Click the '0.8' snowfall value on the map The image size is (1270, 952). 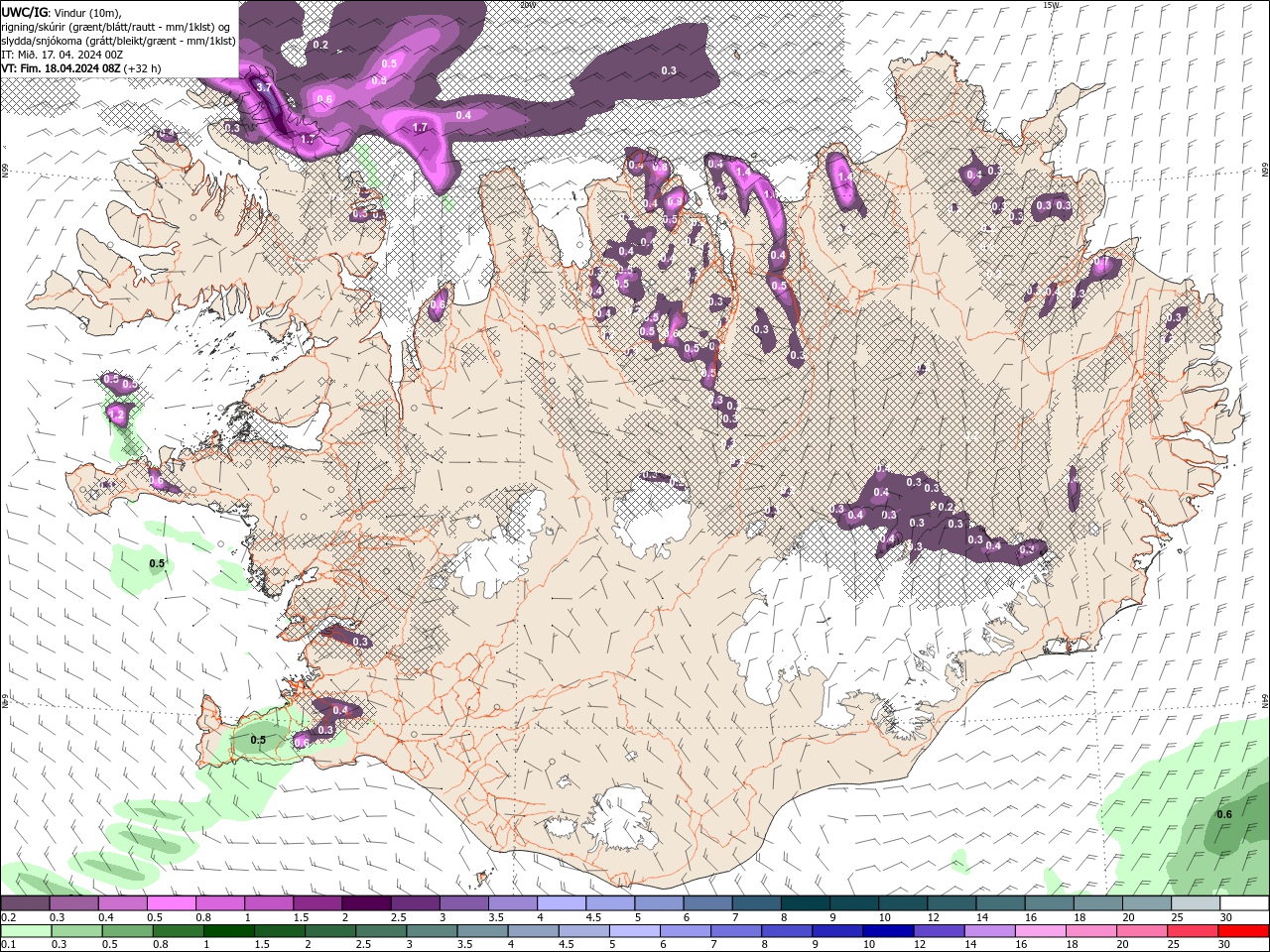(x=660, y=167)
